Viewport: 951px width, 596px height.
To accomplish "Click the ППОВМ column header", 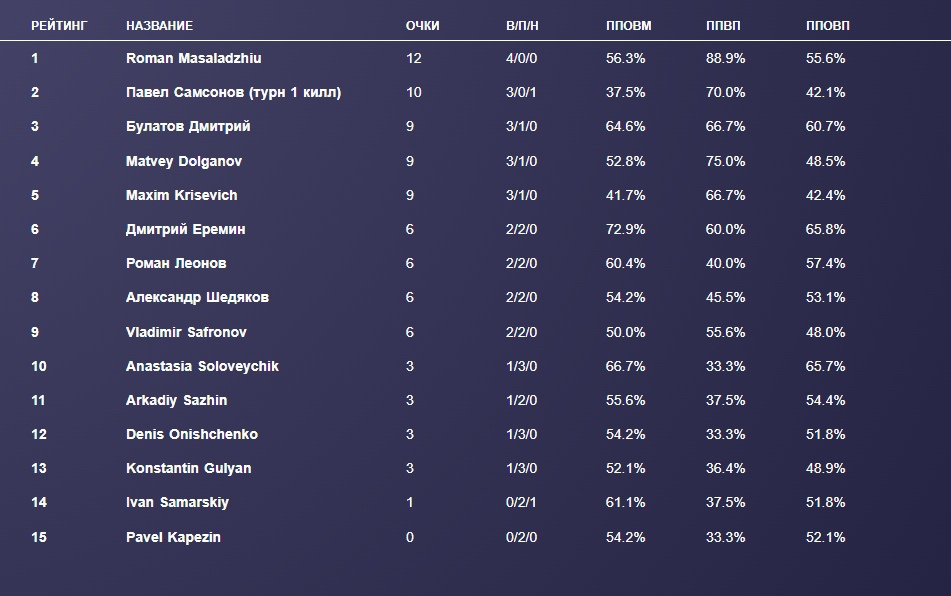I will click(x=628, y=25).
